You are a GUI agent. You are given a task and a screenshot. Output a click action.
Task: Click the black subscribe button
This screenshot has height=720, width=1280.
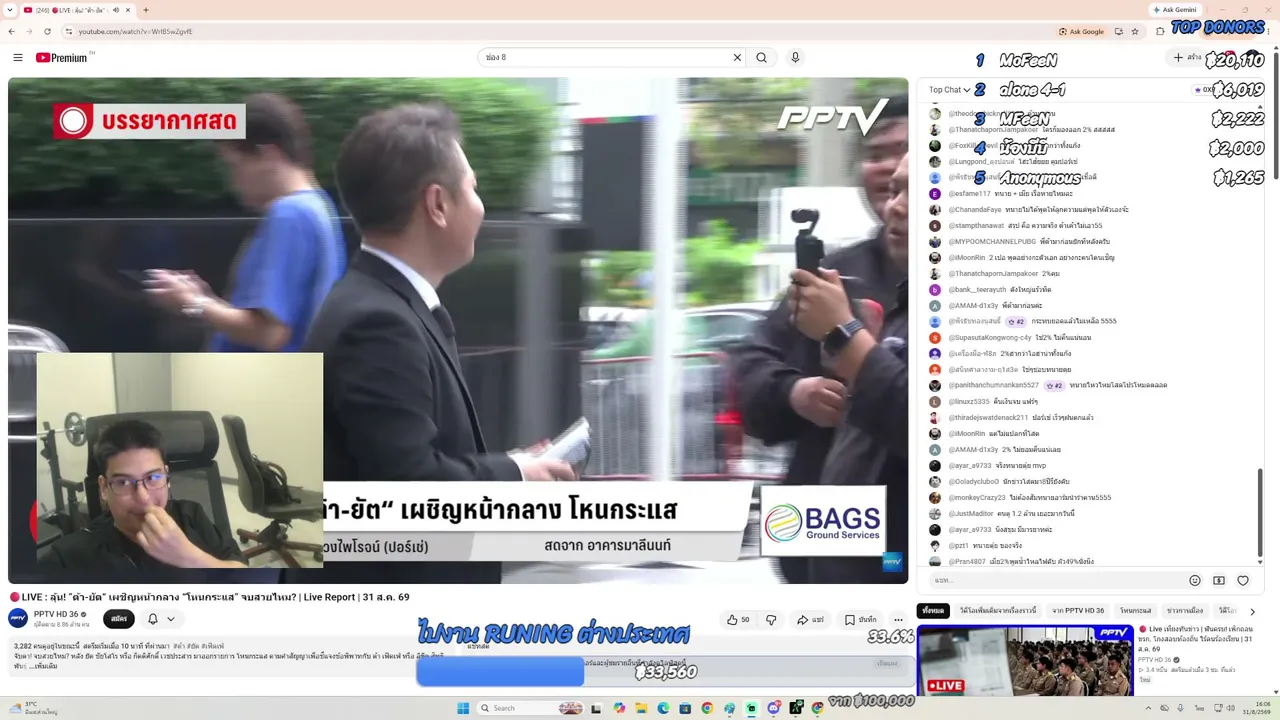click(x=118, y=619)
